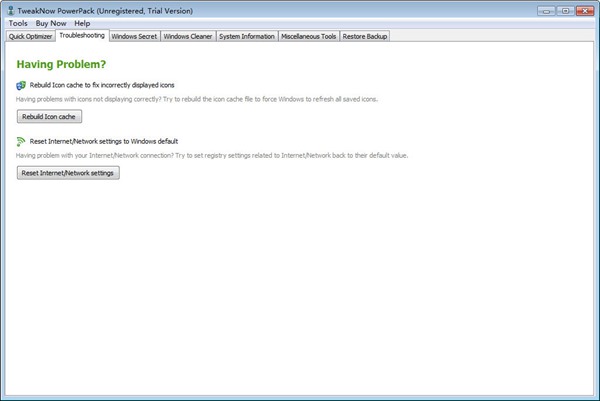Image resolution: width=600 pixels, height=401 pixels.
Task: Click the Reset Internet/Network settings button
Action: pos(68,173)
